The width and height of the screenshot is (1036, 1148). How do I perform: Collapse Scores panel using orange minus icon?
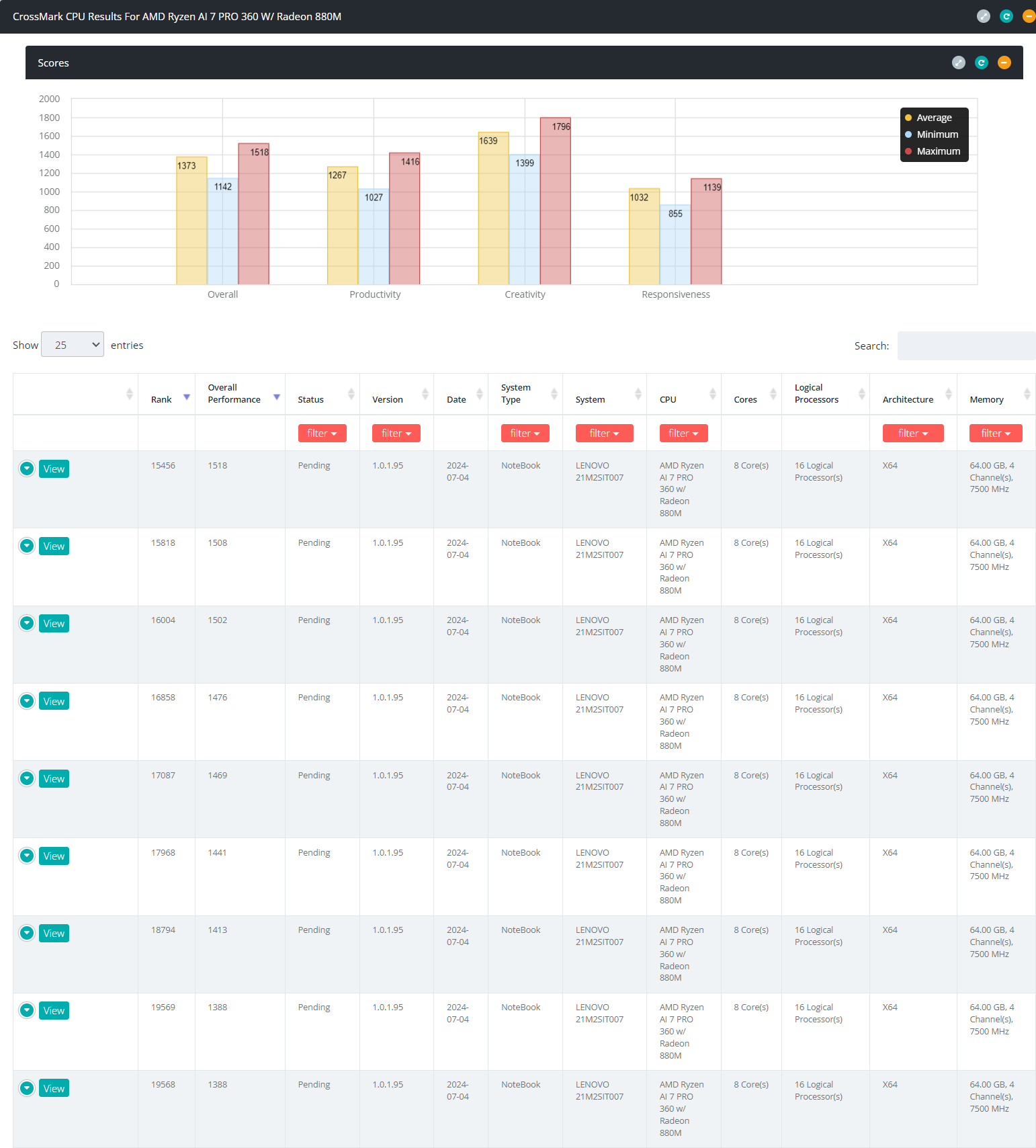click(1004, 63)
